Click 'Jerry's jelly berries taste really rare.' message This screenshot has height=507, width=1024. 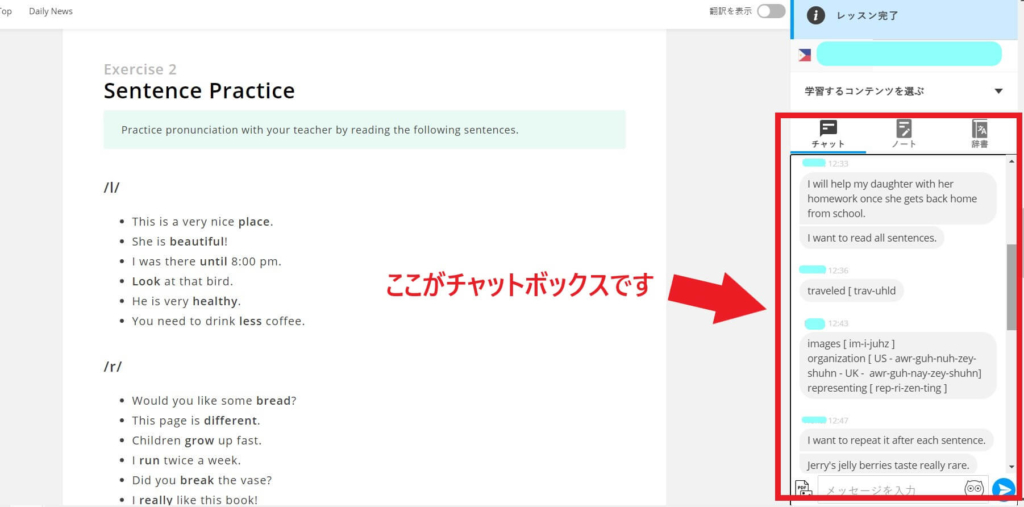point(888,465)
